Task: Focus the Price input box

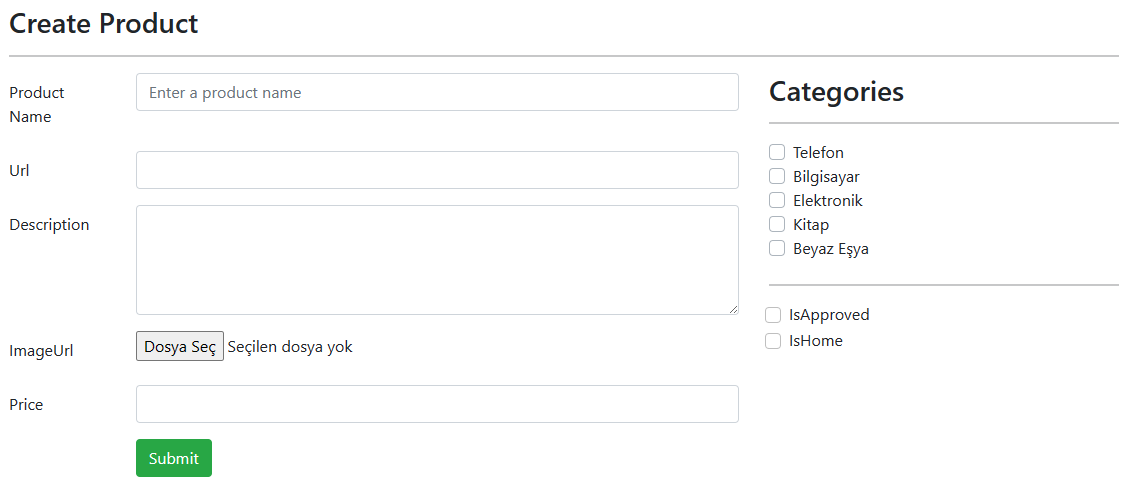Action: [437, 404]
